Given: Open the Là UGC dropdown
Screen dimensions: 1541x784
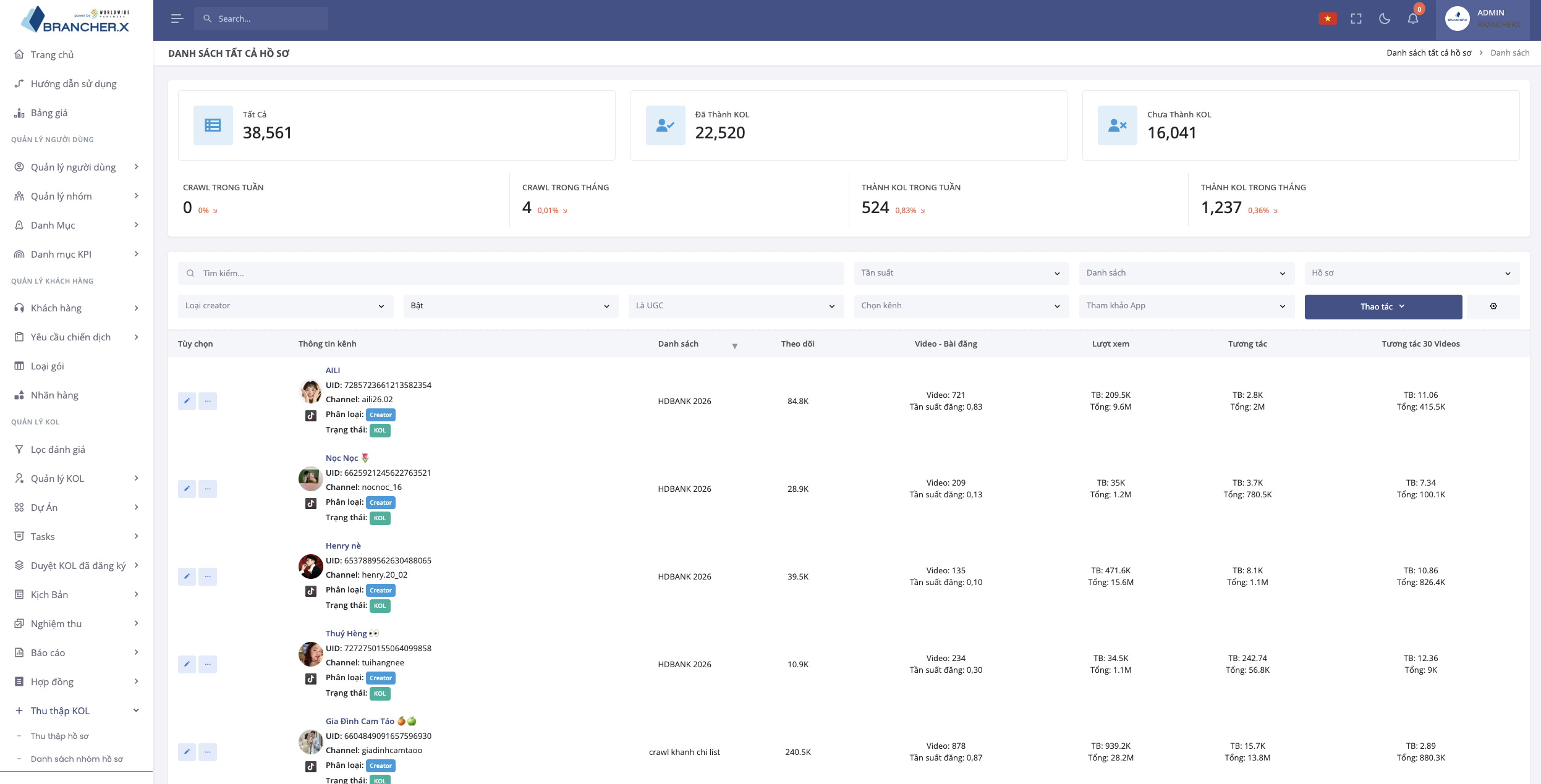Looking at the screenshot, I should click(x=736, y=306).
